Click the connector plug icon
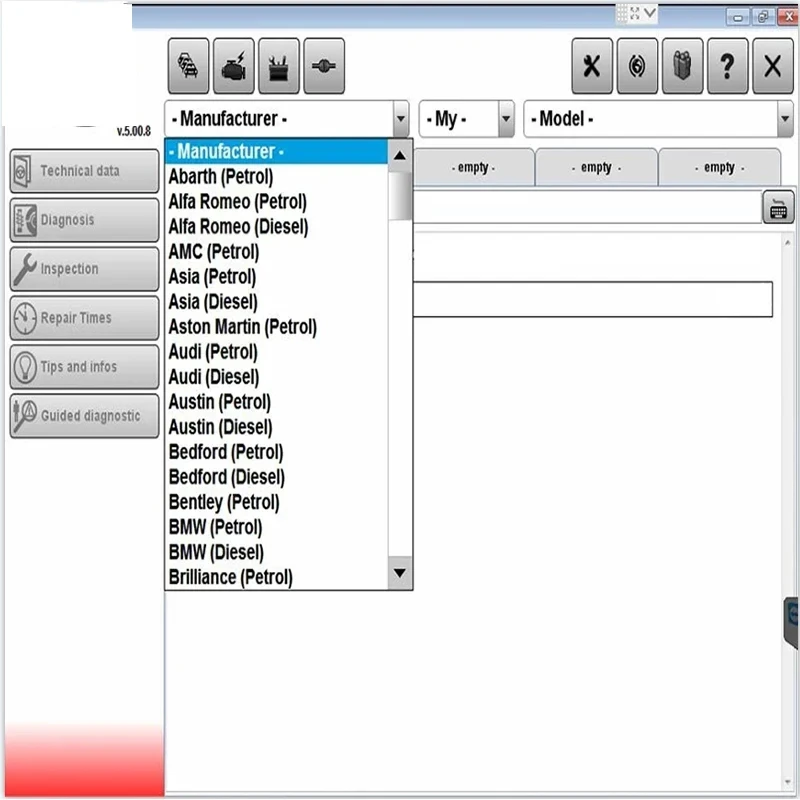The height and width of the screenshot is (800, 800). click(324, 66)
